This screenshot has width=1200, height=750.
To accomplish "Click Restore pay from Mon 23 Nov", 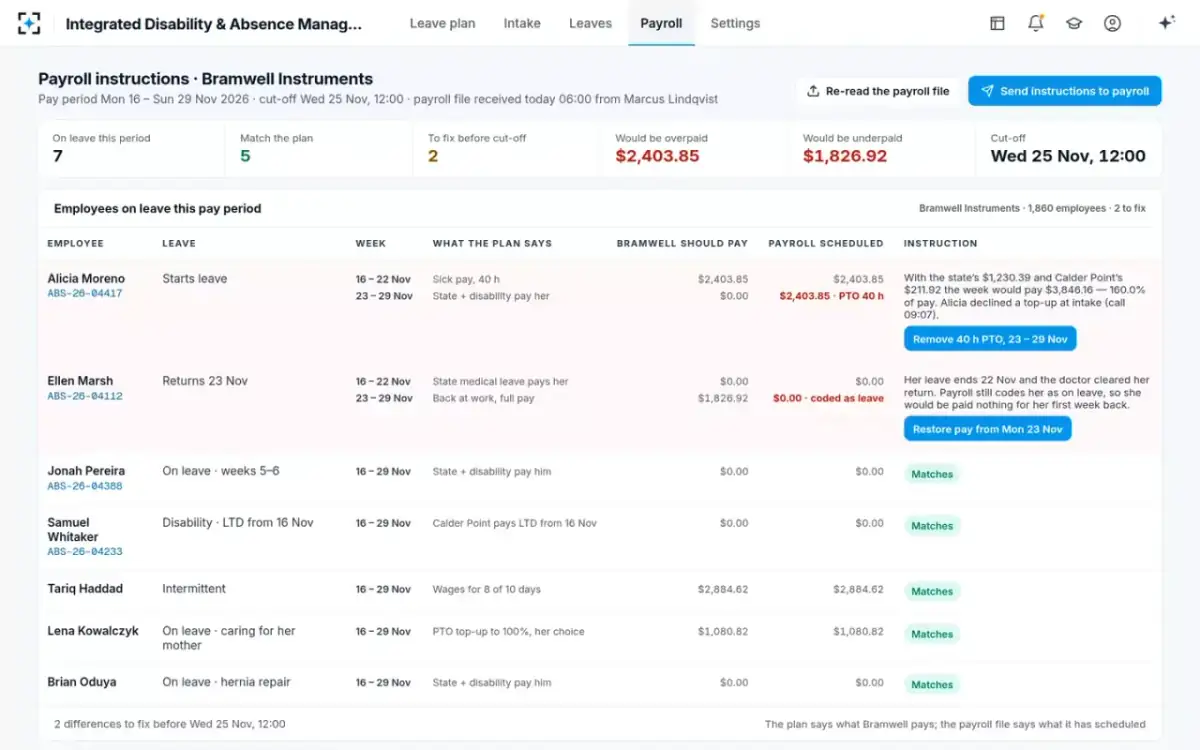I will click(987, 429).
